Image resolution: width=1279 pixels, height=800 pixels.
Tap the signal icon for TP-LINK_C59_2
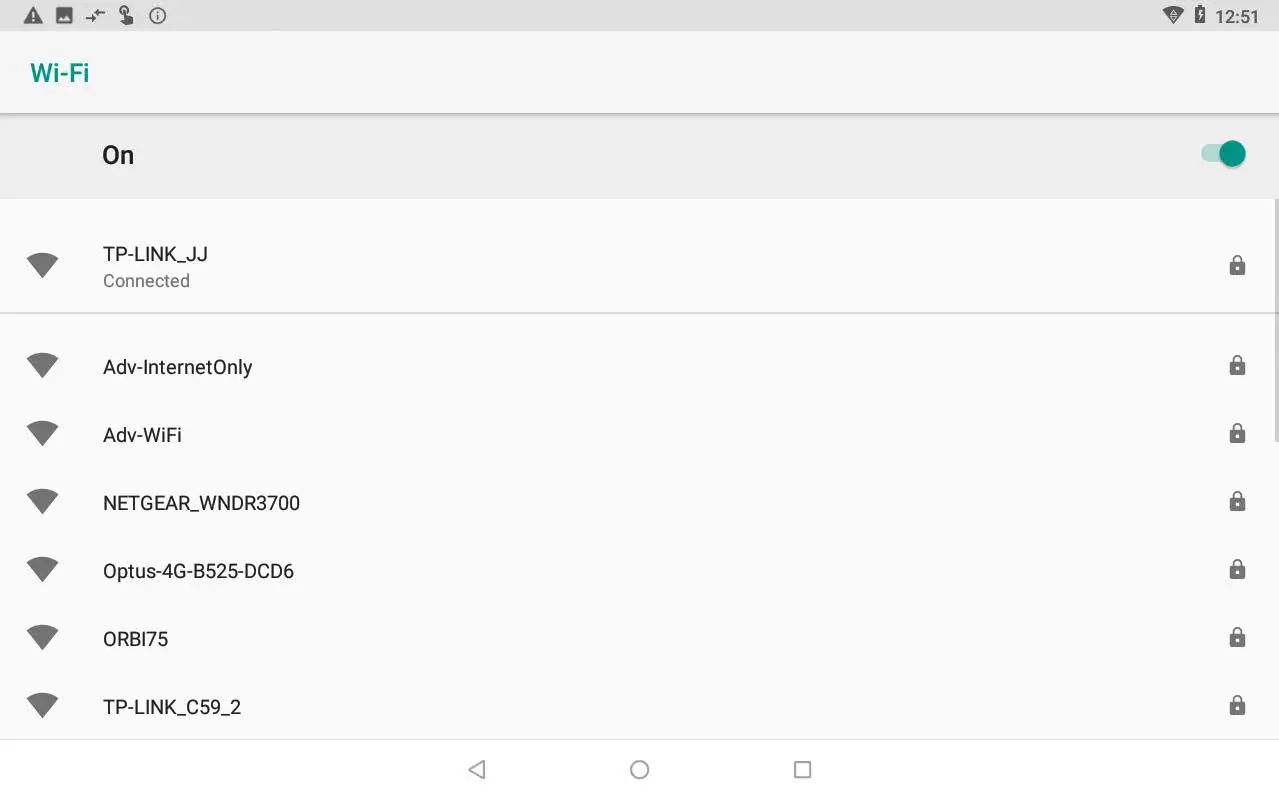tap(42, 705)
